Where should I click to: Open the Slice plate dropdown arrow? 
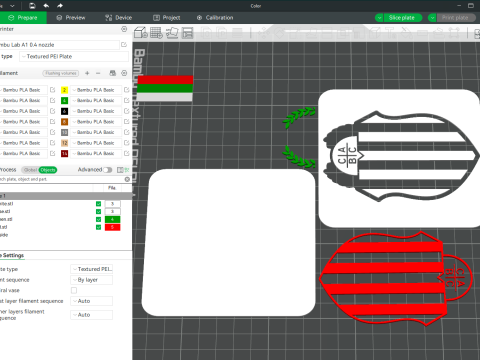[x=379, y=18]
